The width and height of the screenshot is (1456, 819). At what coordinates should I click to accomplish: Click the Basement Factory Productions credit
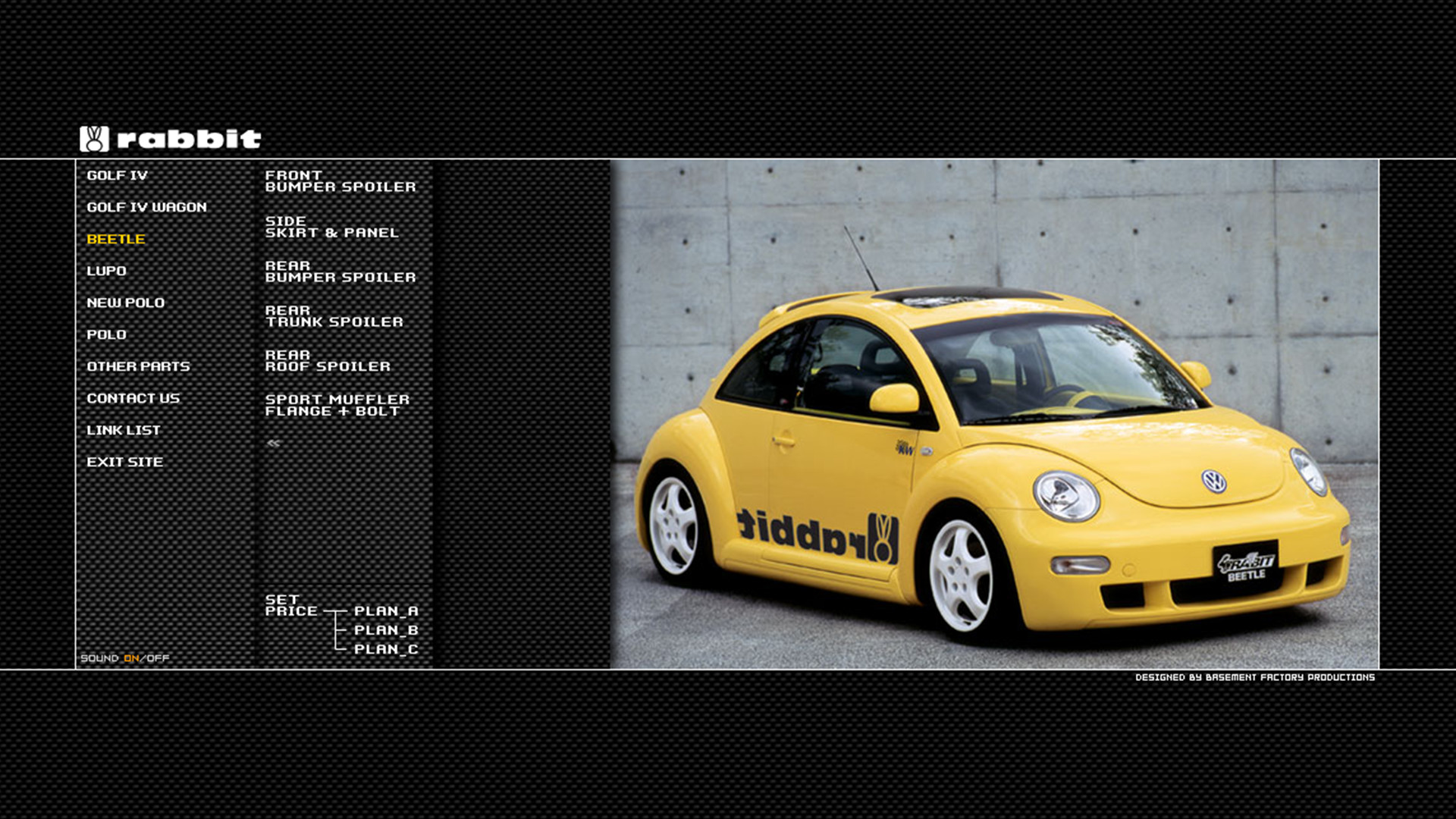click(x=1254, y=677)
